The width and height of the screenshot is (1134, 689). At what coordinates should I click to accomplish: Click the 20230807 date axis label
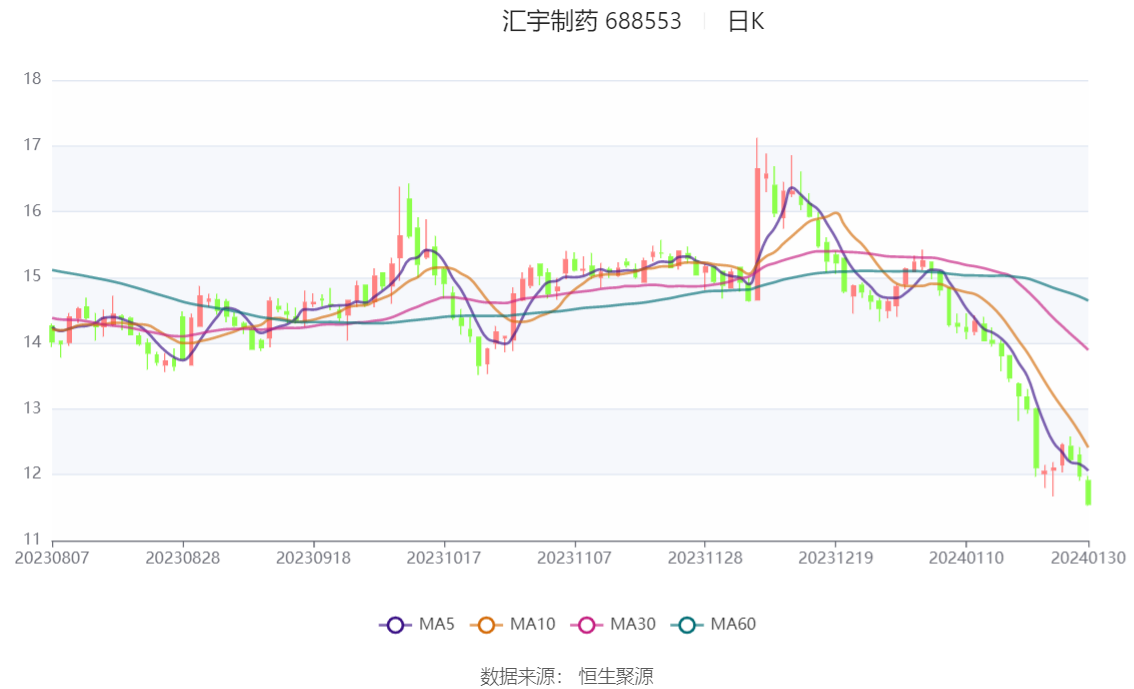pos(52,558)
